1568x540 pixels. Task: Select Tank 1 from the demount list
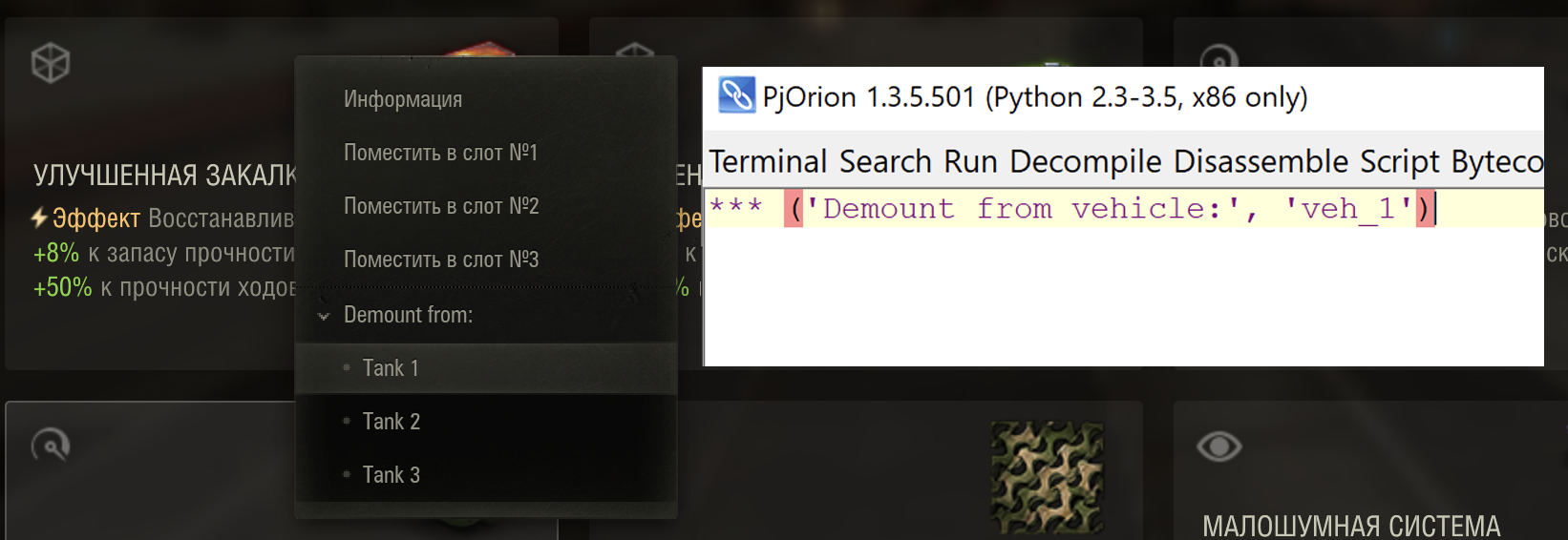(x=486, y=368)
